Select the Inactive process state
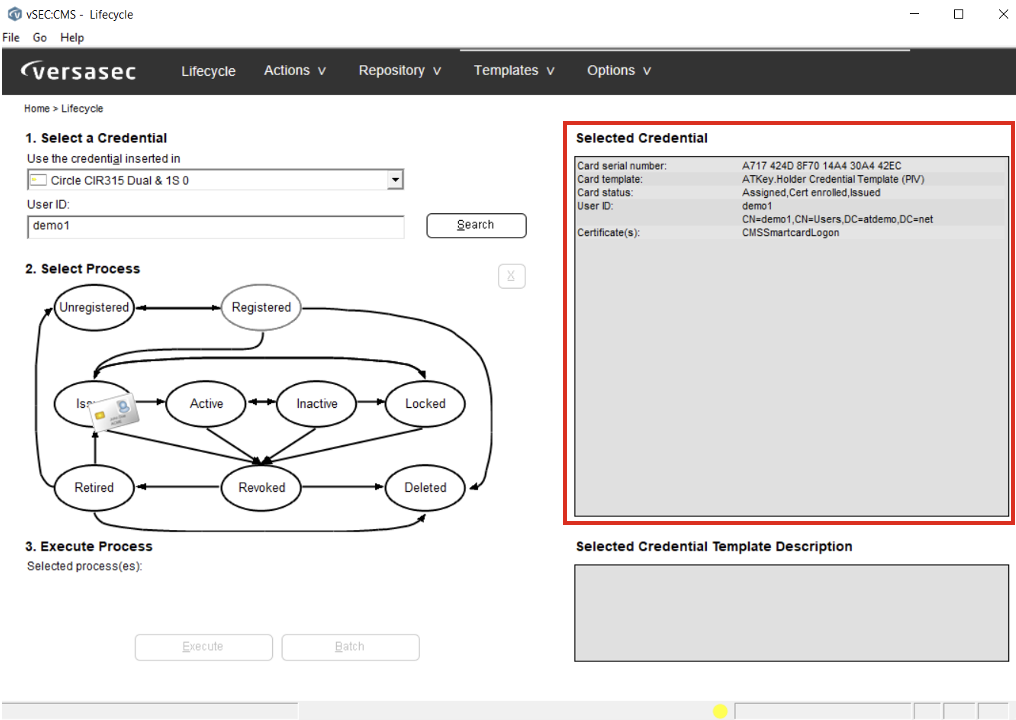 tap(317, 404)
